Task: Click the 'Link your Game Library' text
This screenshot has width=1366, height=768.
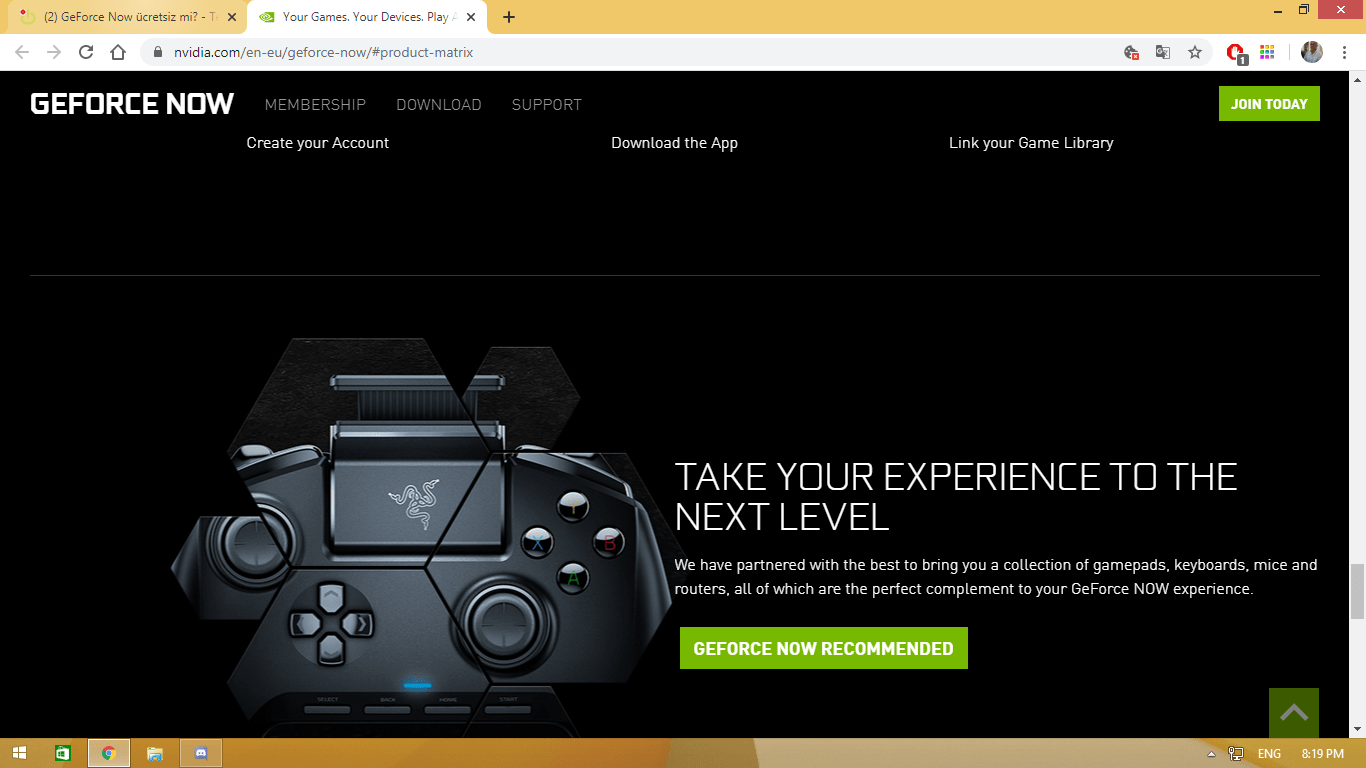Action: pyautogui.click(x=1031, y=143)
